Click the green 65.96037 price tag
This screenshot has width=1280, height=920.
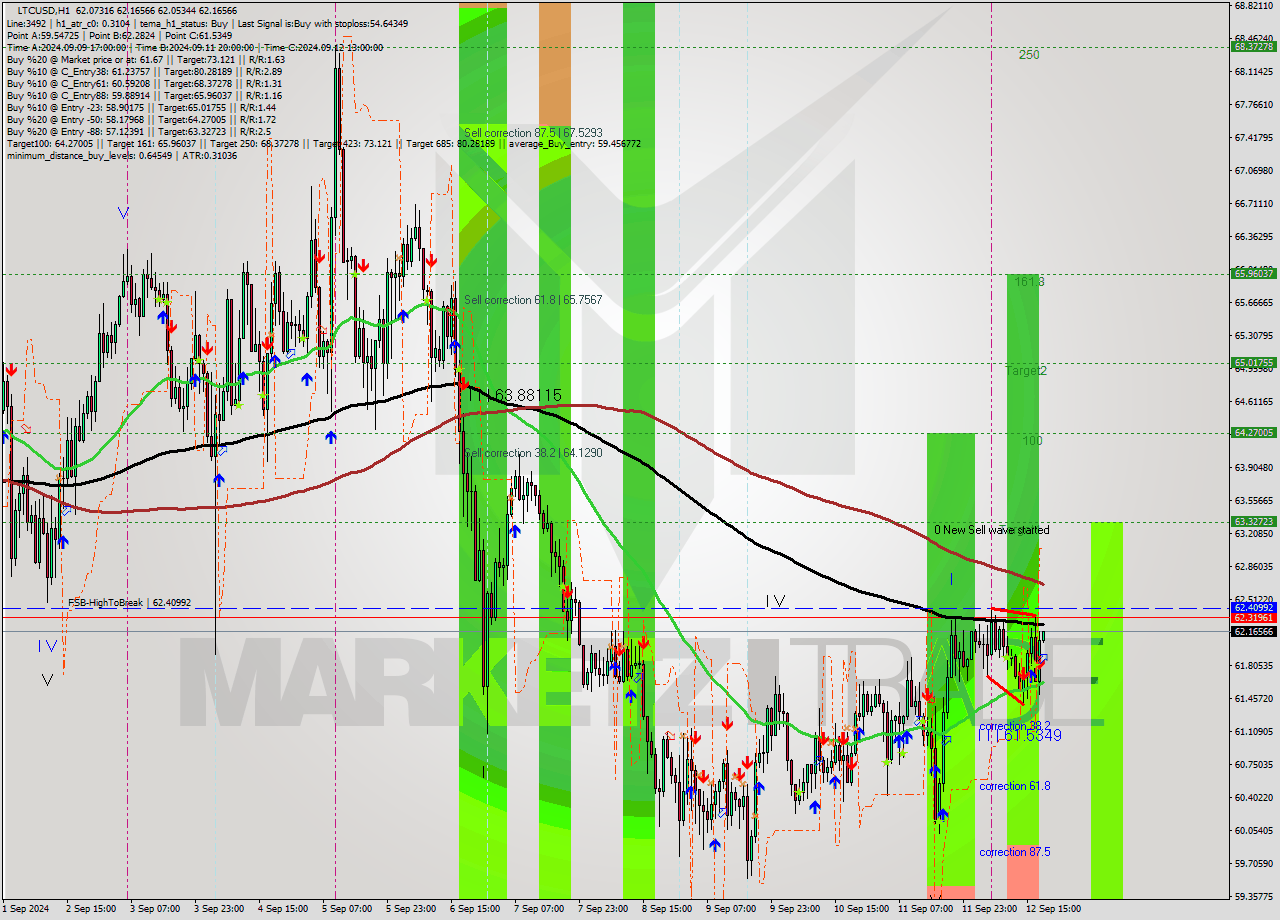[x=1253, y=273]
